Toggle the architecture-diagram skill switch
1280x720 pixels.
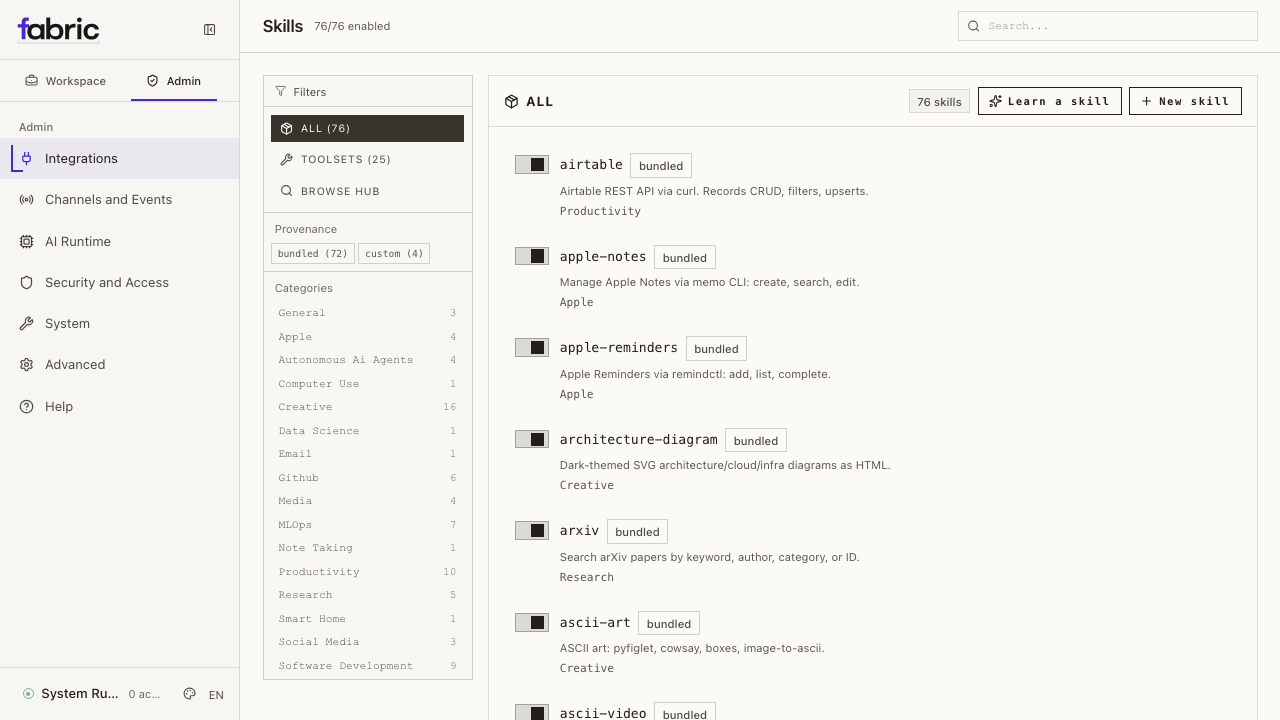point(532,439)
